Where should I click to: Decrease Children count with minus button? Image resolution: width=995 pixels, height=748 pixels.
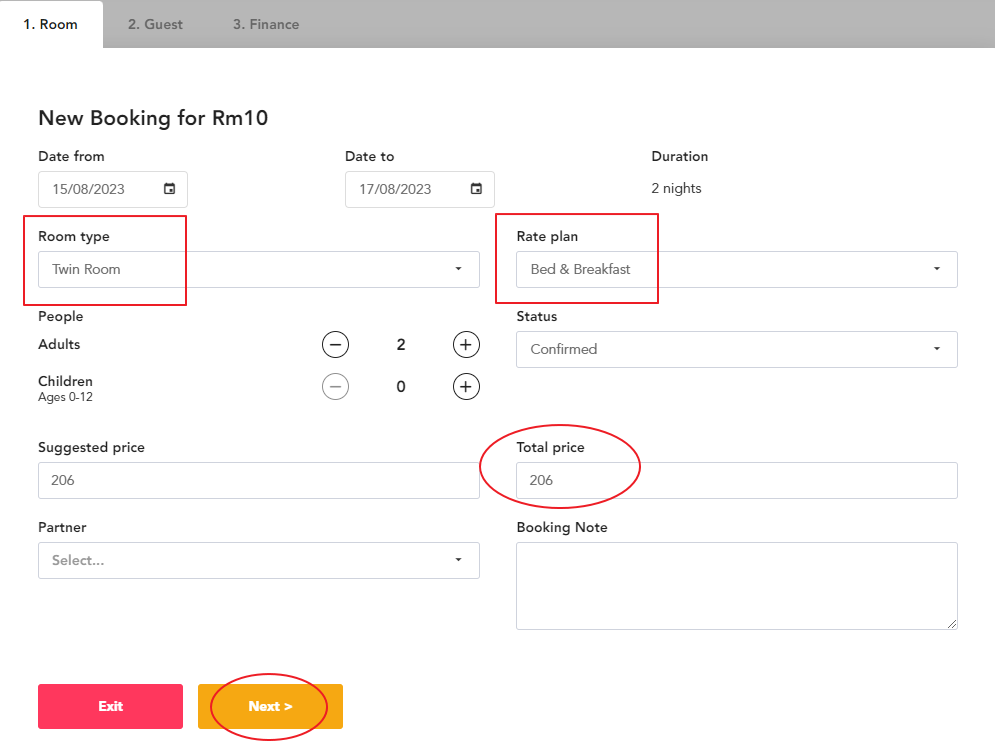point(335,386)
